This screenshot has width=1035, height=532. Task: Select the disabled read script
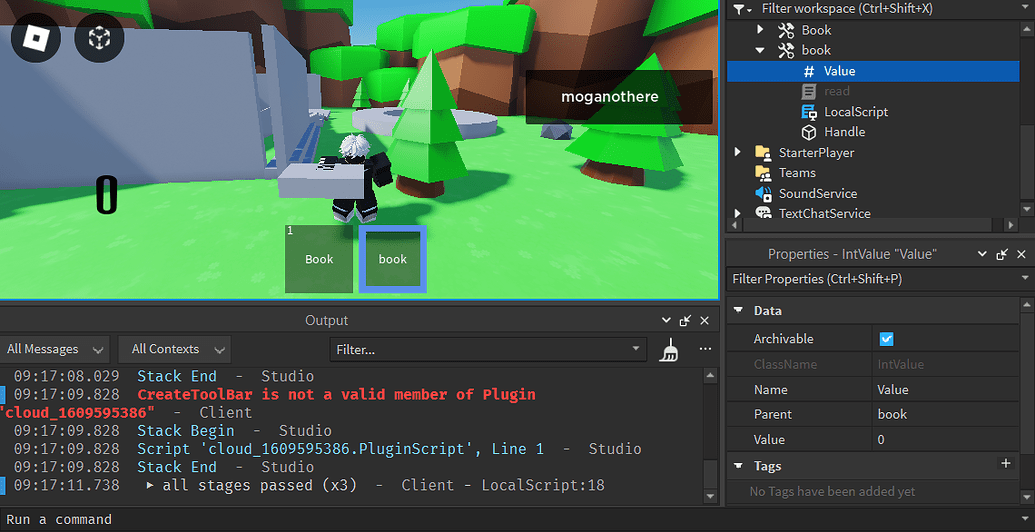click(x=836, y=91)
